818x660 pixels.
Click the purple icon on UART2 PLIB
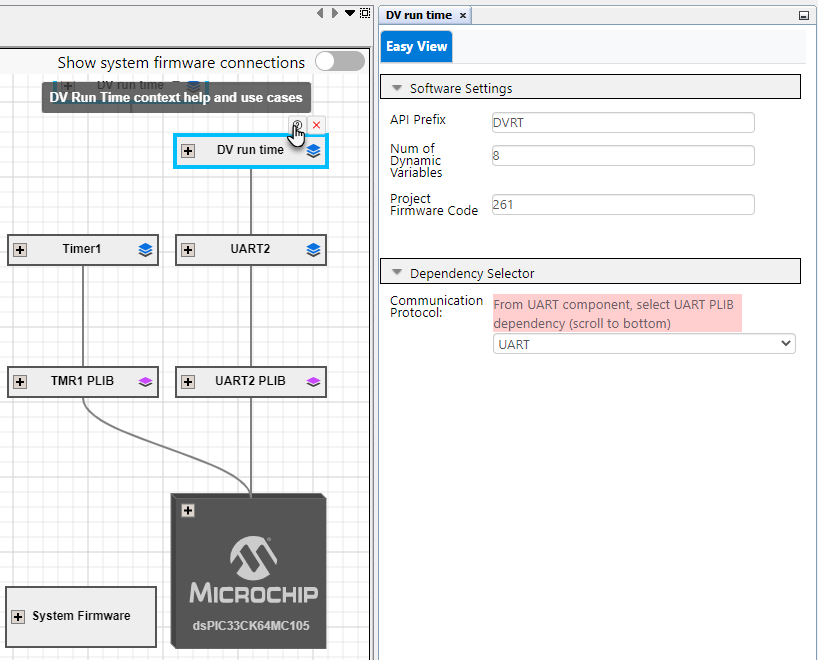[x=313, y=381]
